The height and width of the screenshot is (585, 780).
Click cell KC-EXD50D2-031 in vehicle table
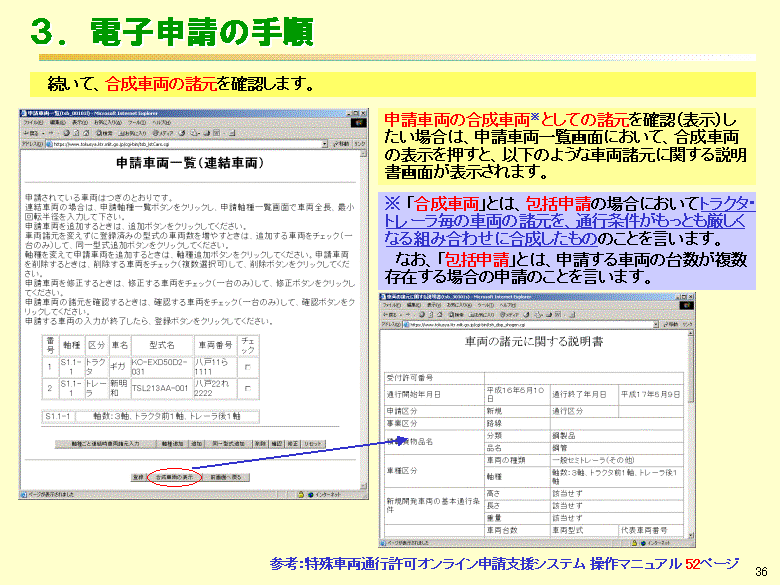161,367
